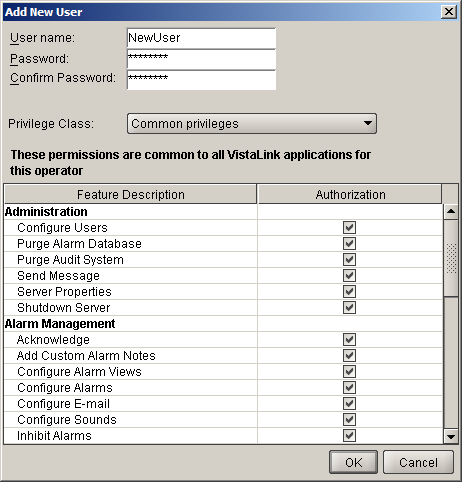
Task: Toggle the Configure E-mail checkbox
Action: [x=349, y=404]
